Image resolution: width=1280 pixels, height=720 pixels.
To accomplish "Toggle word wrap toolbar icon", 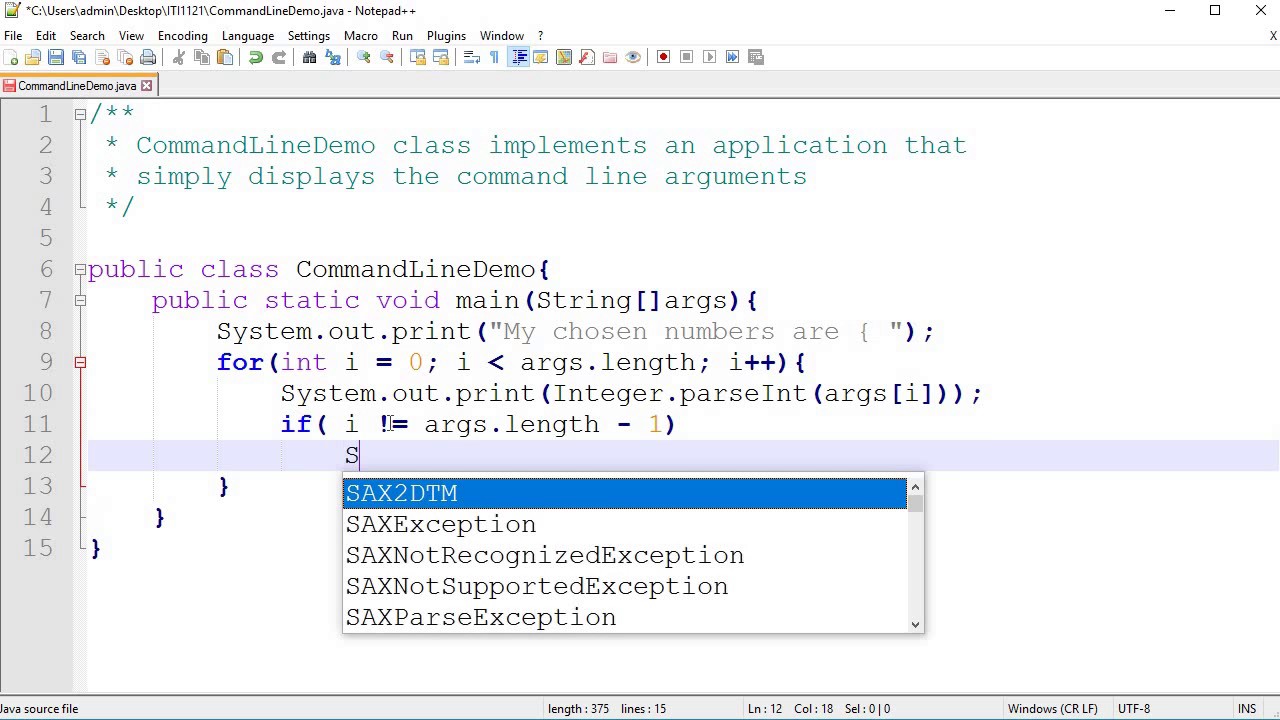I will coord(472,57).
